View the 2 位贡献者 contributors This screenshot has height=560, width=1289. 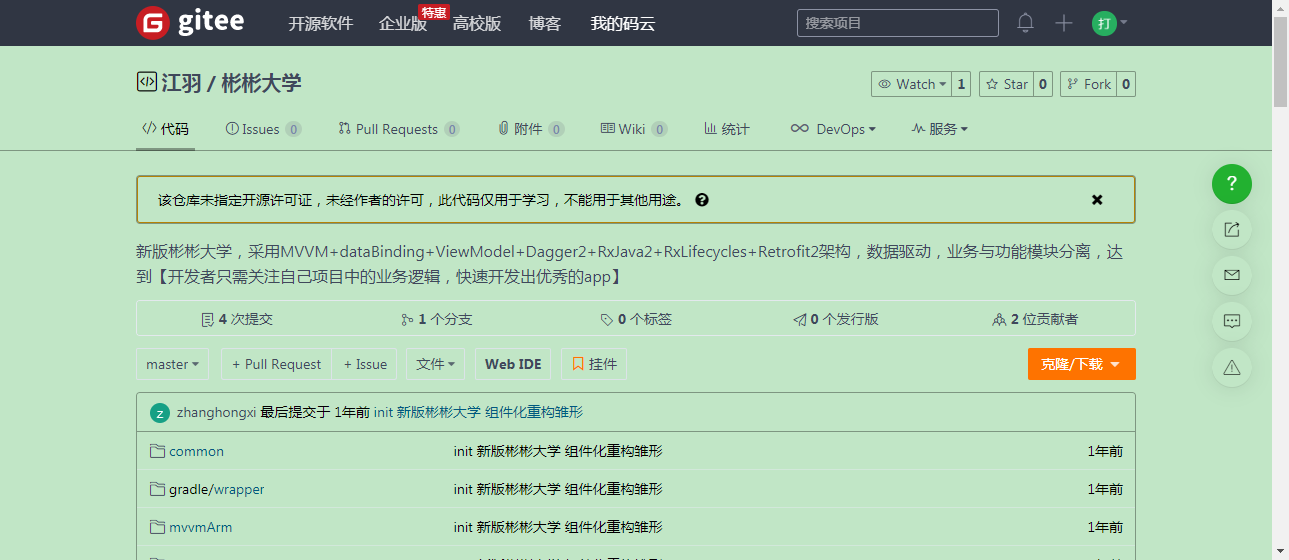click(x=1035, y=319)
